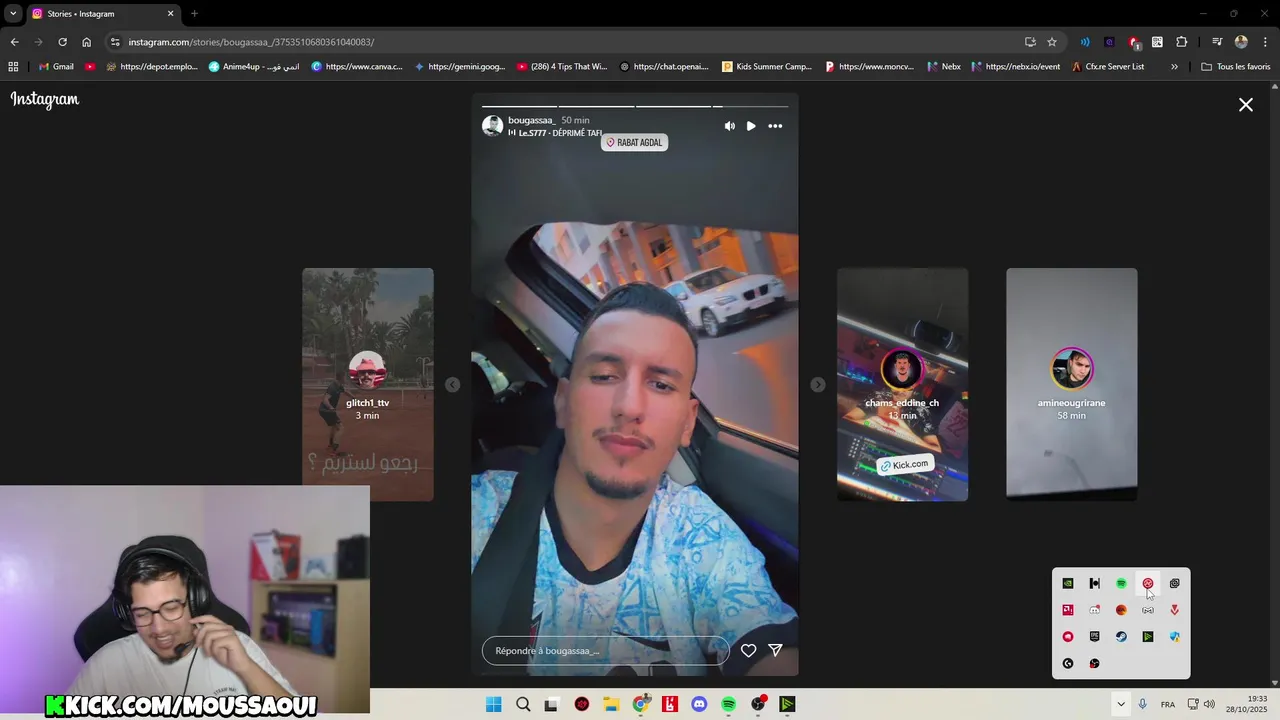Open the Windows Start menu
Viewport: 1280px width, 720px height.
[x=493, y=704]
